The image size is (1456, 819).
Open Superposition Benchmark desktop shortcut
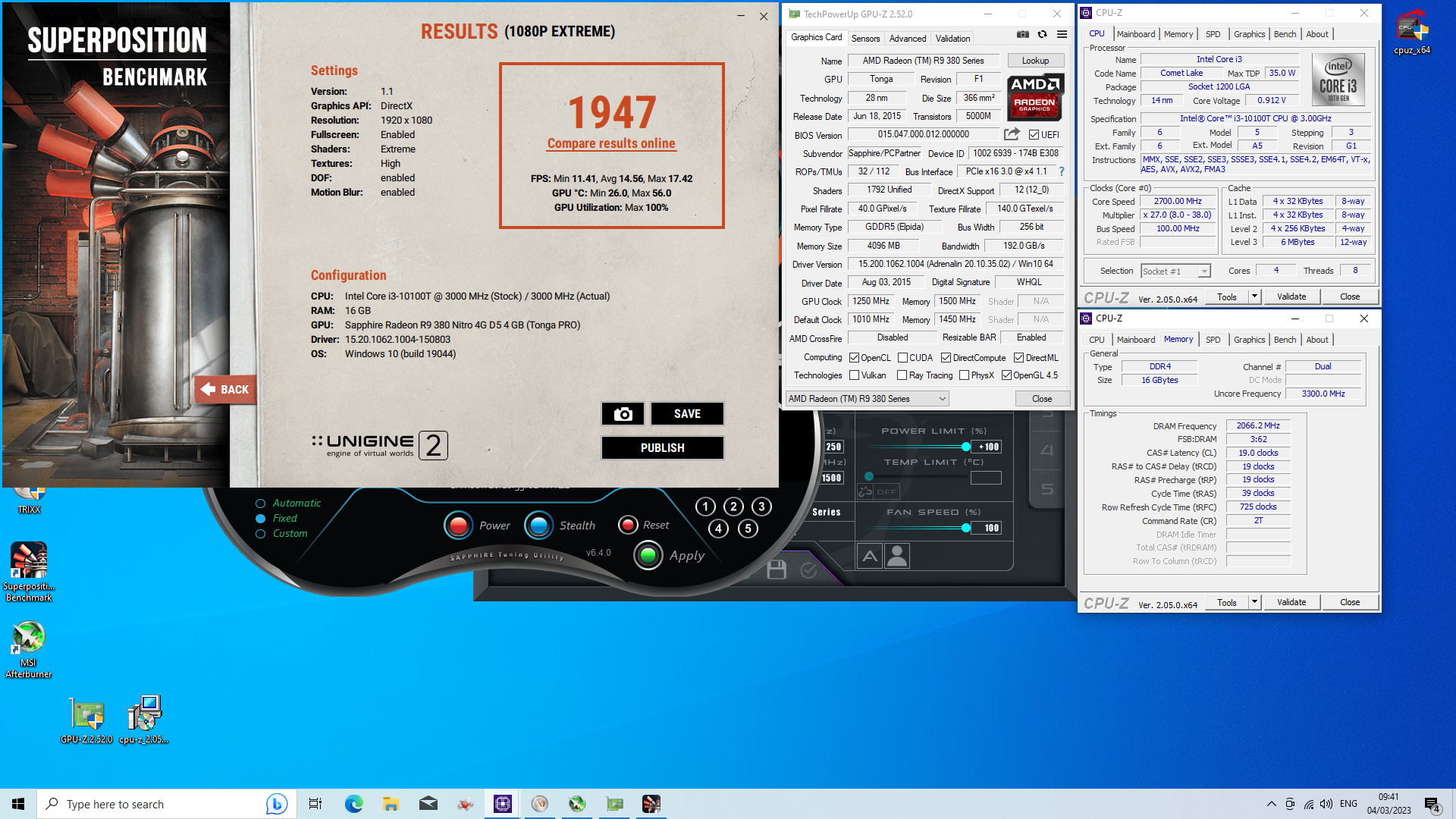(x=29, y=572)
